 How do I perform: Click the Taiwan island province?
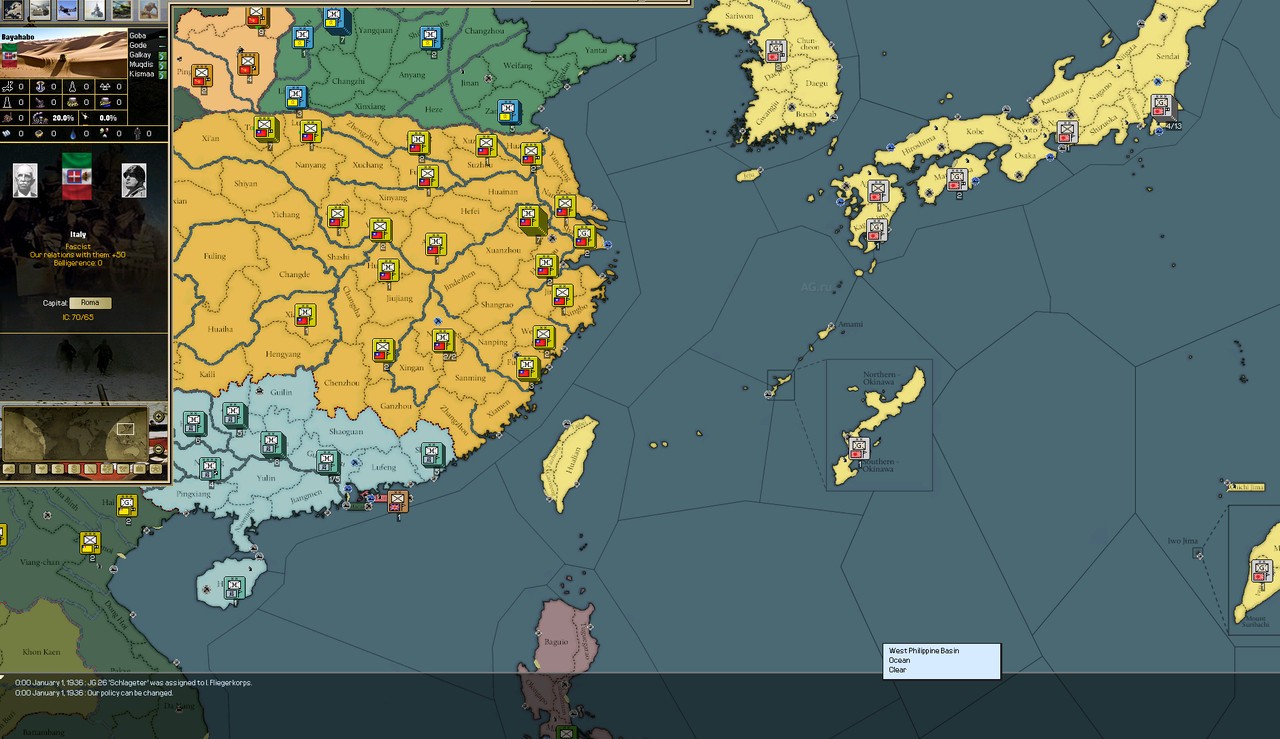click(570, 462)
